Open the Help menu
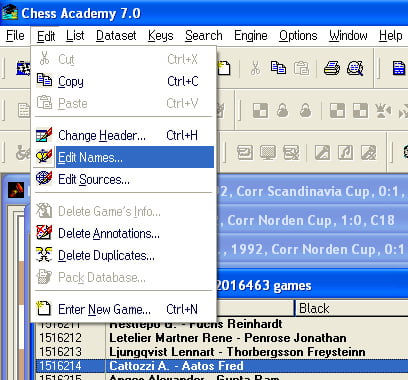Image resolution: width=408 pixels, height=380 pixels. (x=391, y=36)
